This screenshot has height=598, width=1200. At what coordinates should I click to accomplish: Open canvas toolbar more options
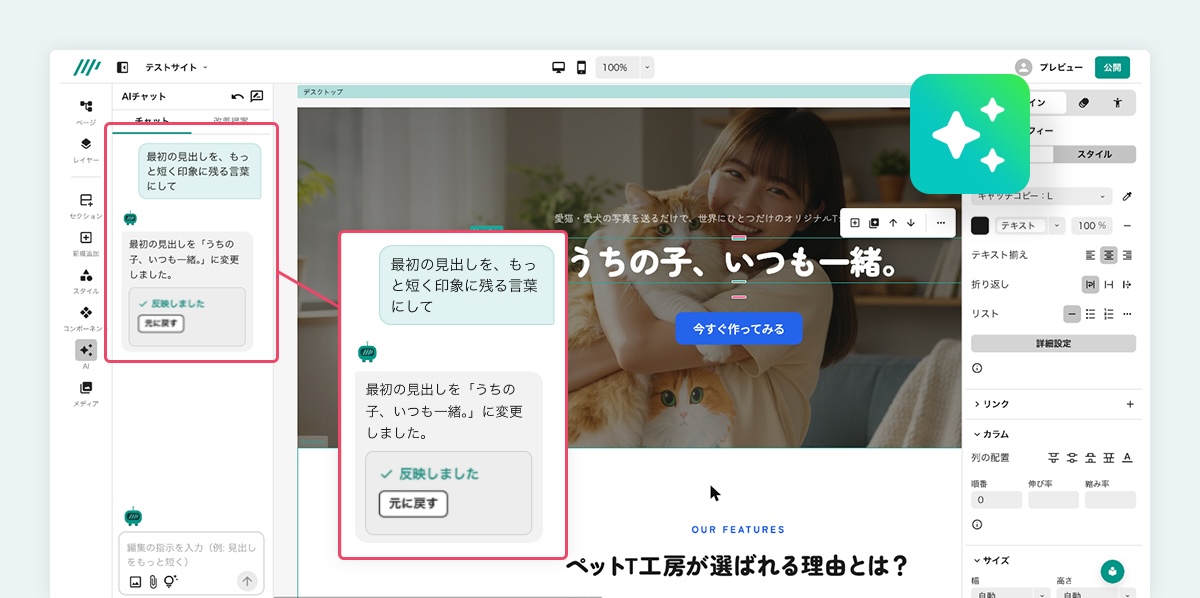[x=941, y=223]
